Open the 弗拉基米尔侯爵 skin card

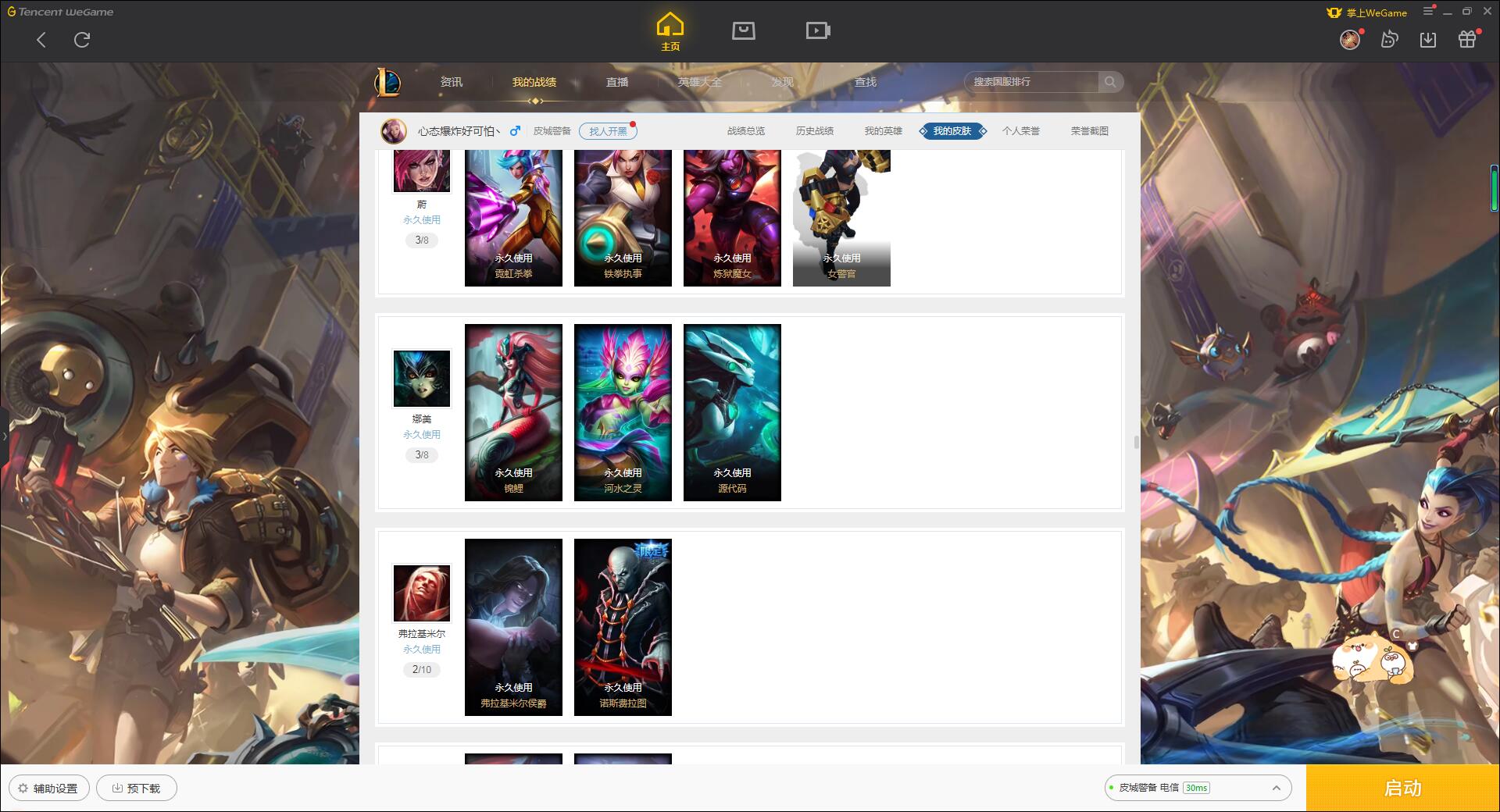[x=513, y=627]
